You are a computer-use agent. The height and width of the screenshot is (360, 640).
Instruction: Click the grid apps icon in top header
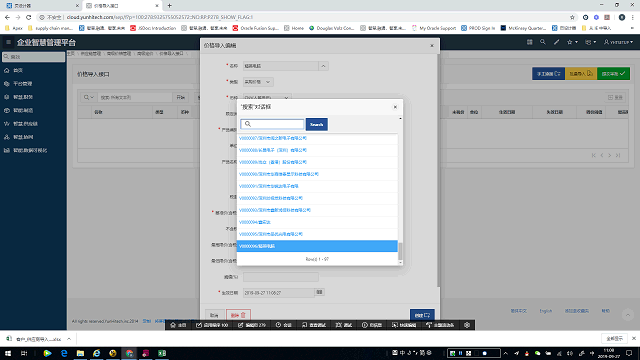click(x=529, y=42)
